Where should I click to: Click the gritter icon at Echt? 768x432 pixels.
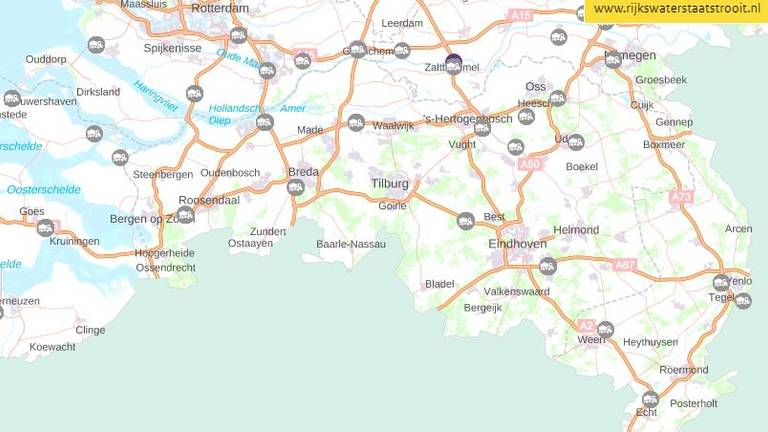650,400
